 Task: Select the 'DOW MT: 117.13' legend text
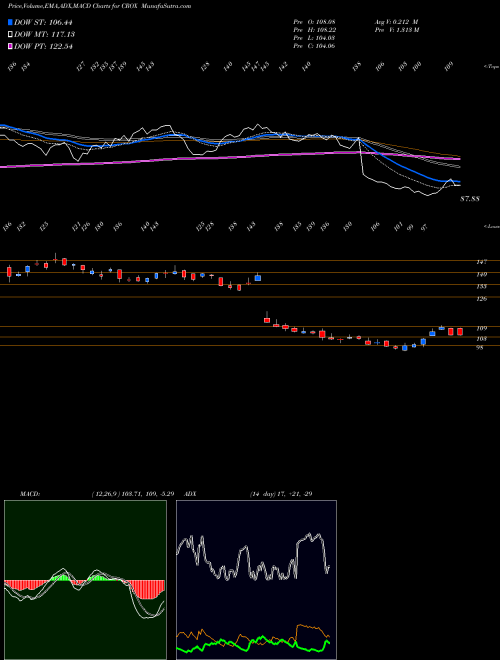44,34
